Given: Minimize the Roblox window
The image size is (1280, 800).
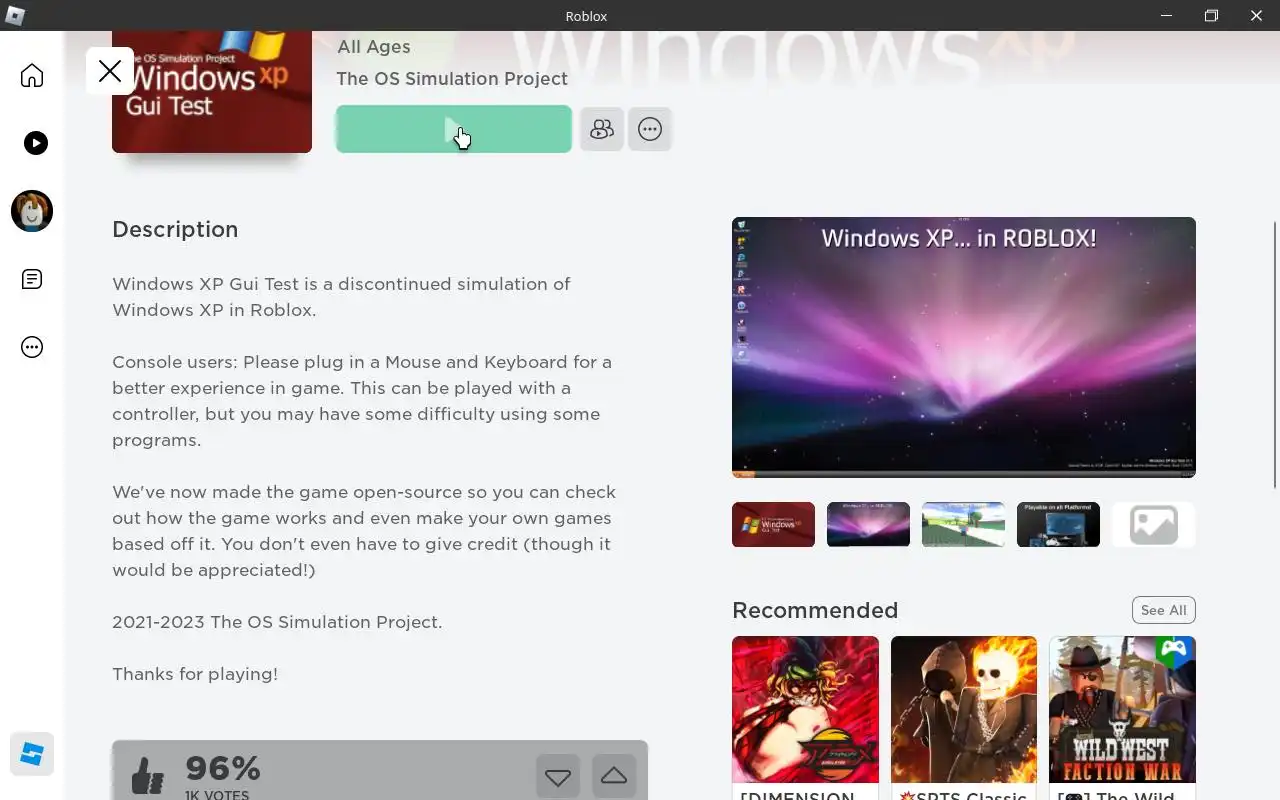Looking at the screenshot, I should tap(1167, 15).
